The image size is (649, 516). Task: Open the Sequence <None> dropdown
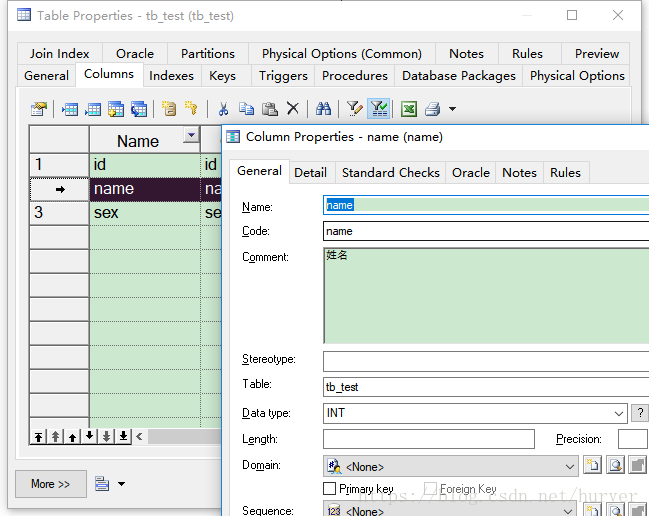pos(569,511)
